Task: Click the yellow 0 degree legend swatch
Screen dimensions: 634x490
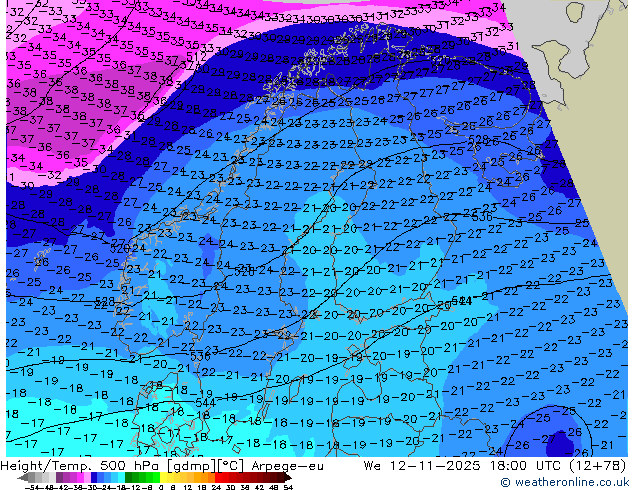Action: click(x=163, y=478)
